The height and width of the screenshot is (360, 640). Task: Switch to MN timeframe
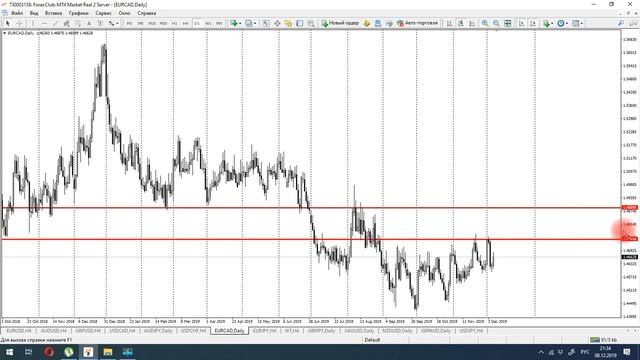(219, 23)
